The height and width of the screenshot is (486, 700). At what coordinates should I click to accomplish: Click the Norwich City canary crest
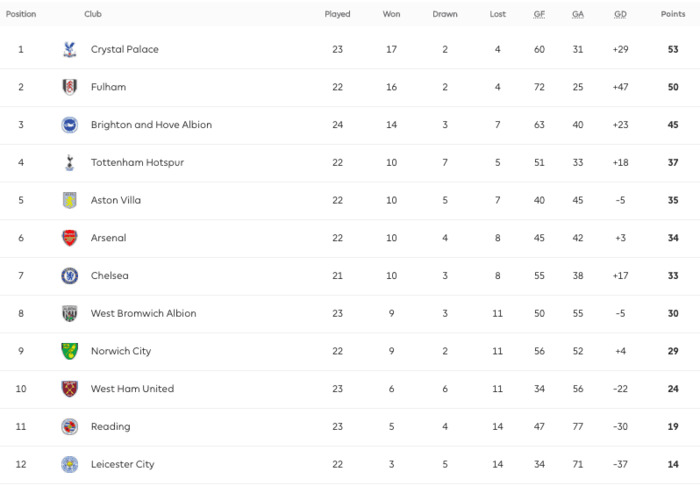70,351
